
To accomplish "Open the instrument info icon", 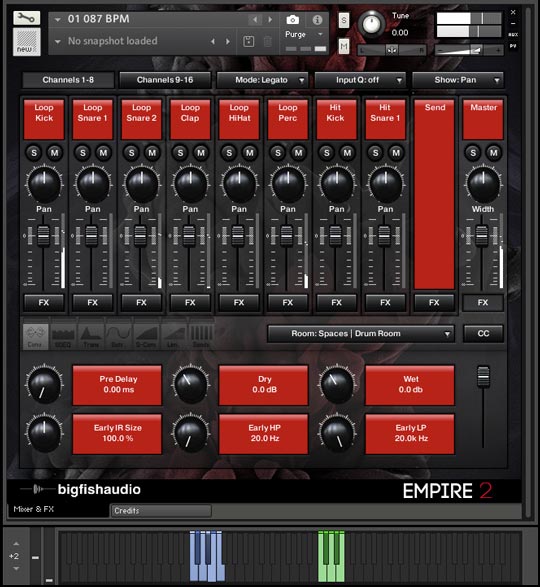I will click(x=317, y=19).
